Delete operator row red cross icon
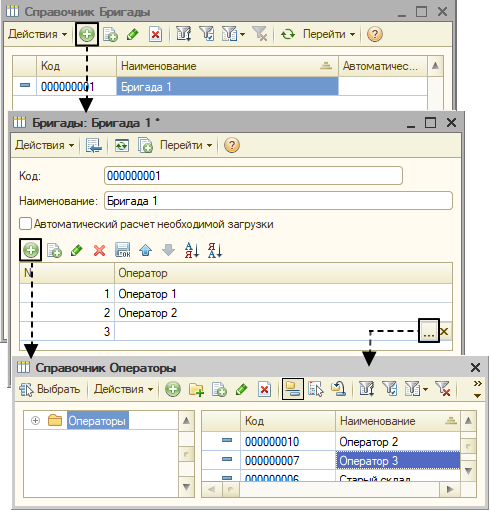Image resolution: width=490 pixels, height=511 pixels. tap(99, 250)
